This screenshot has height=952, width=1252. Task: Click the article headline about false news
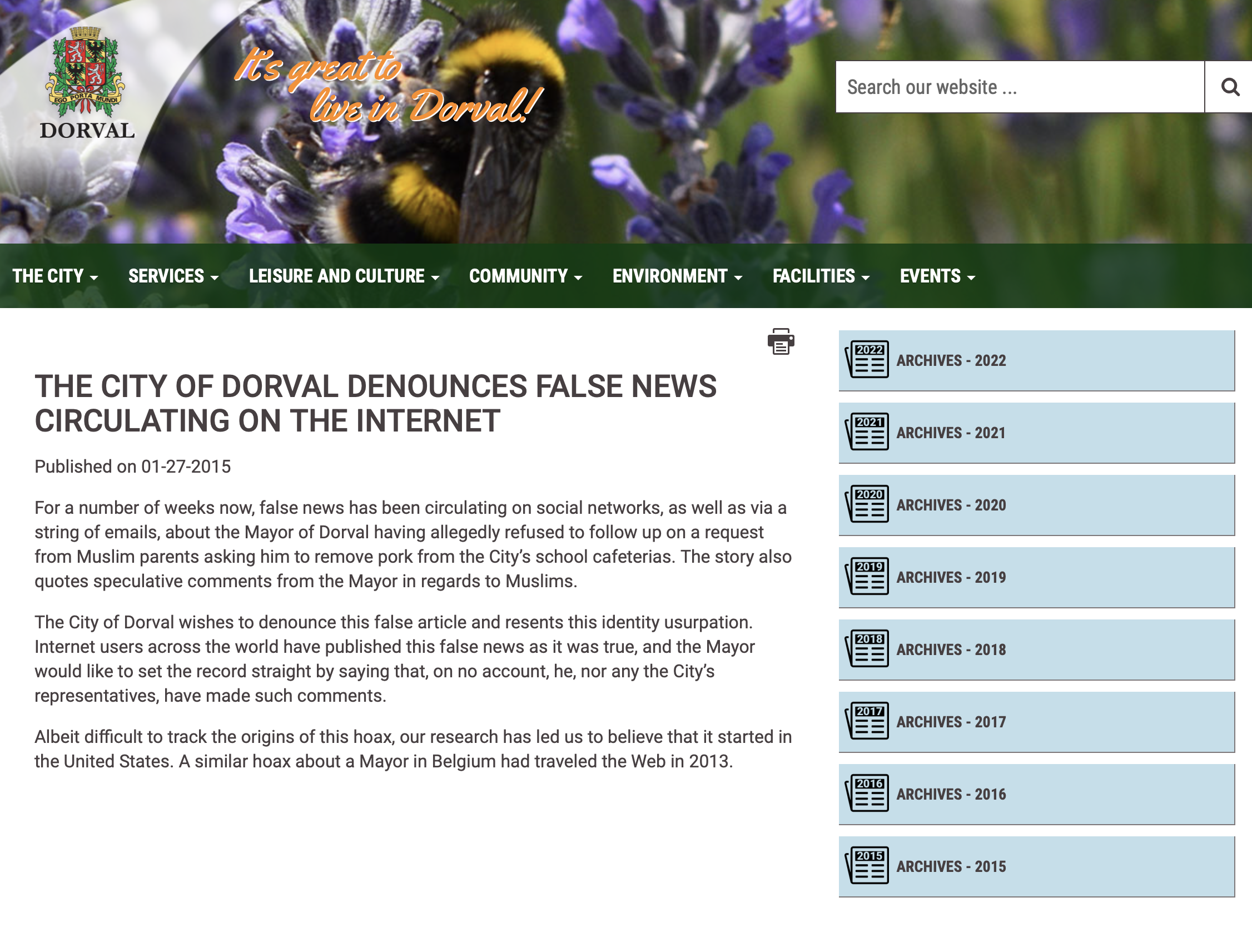pos(376,403)
